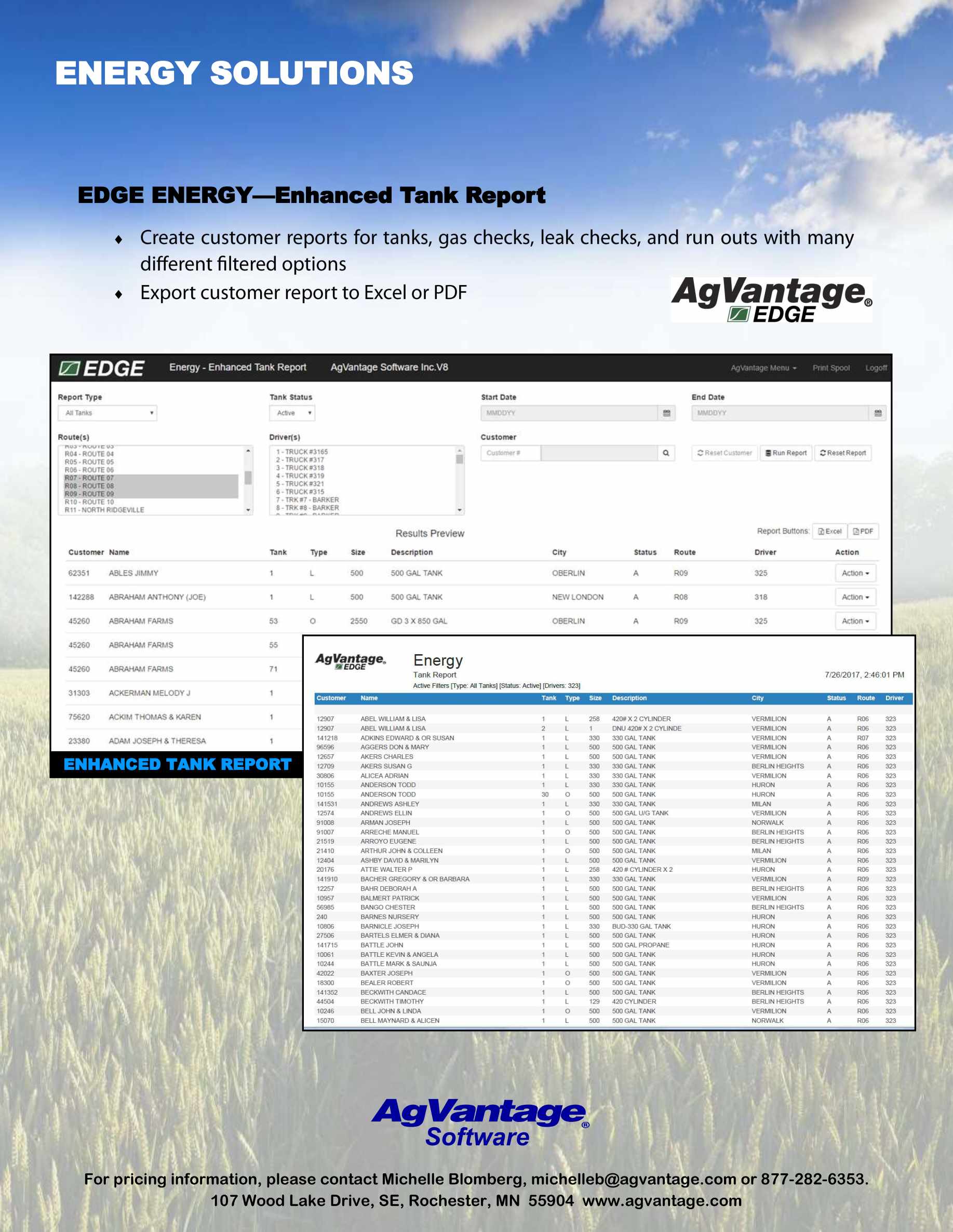Click the GD 3 X 850 GAL description
Image resolution: width=953 pixels, height=1232 pixels.
[419, 621]
